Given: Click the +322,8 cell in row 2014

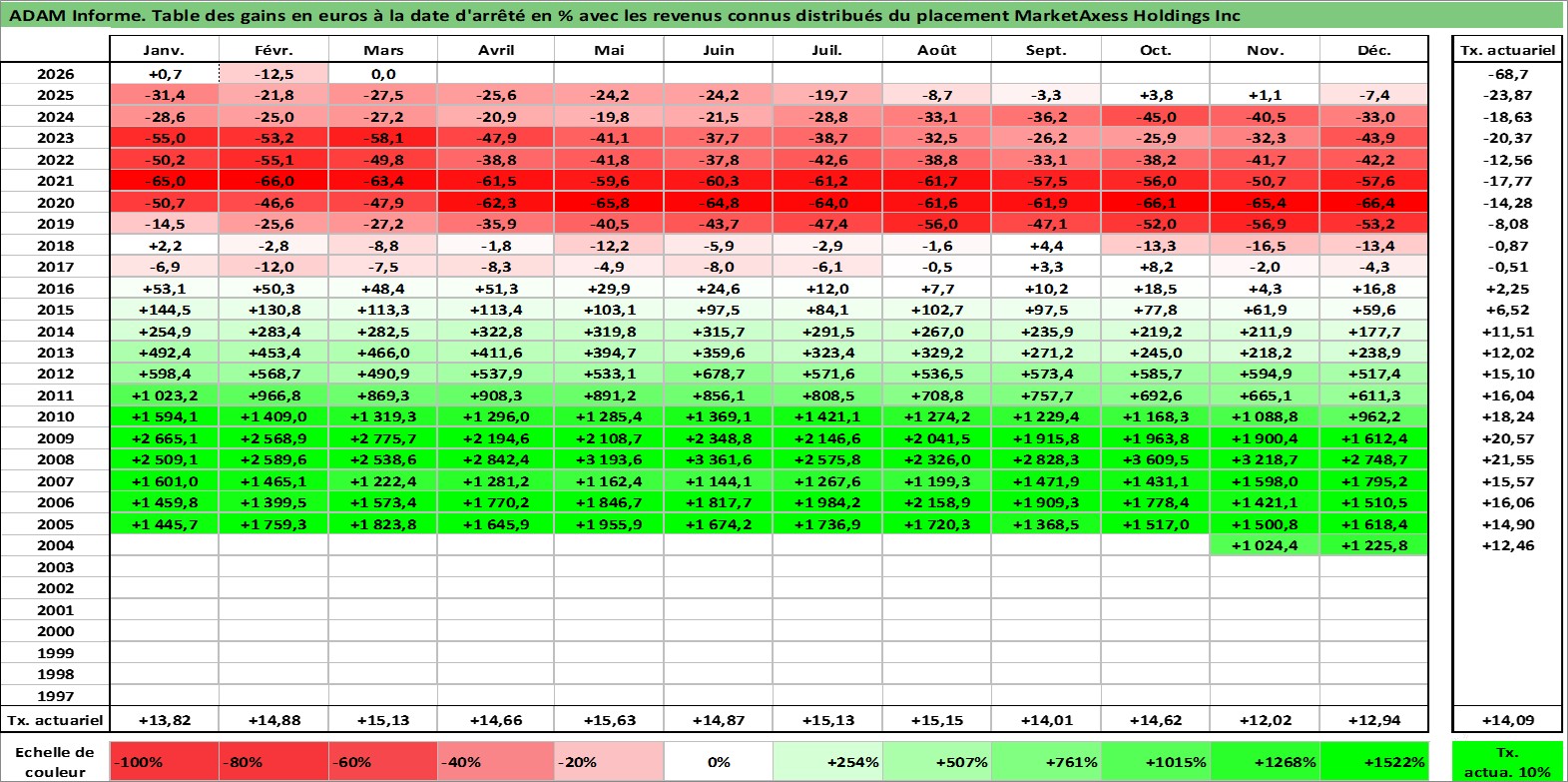Looking at the screenshot, I should (496, 332).
